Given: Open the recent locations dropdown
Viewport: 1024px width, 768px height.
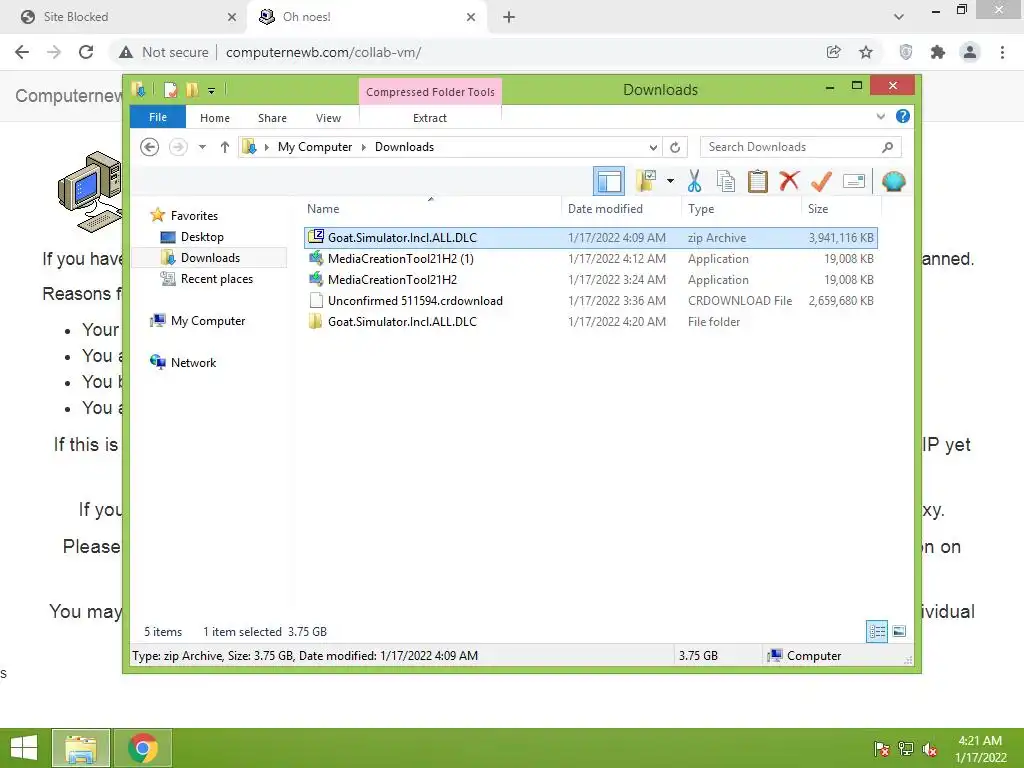Looking at the screenshot, I should pyautogui.click(x=202, y=147).
